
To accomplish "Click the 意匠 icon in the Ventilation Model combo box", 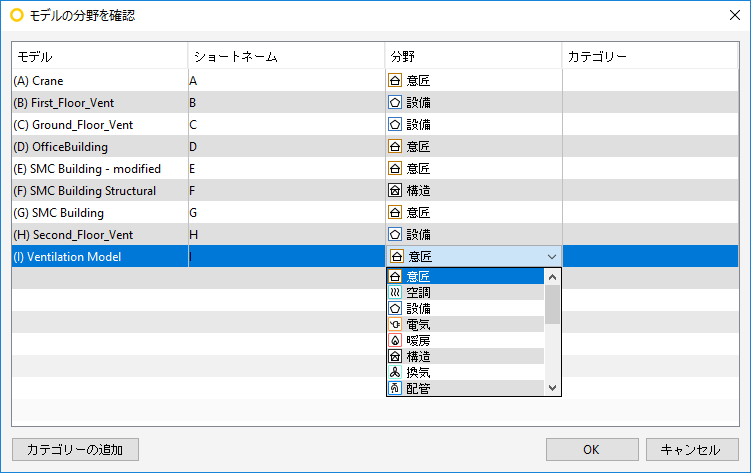I will pyautogui.click(x=397, y=257).
